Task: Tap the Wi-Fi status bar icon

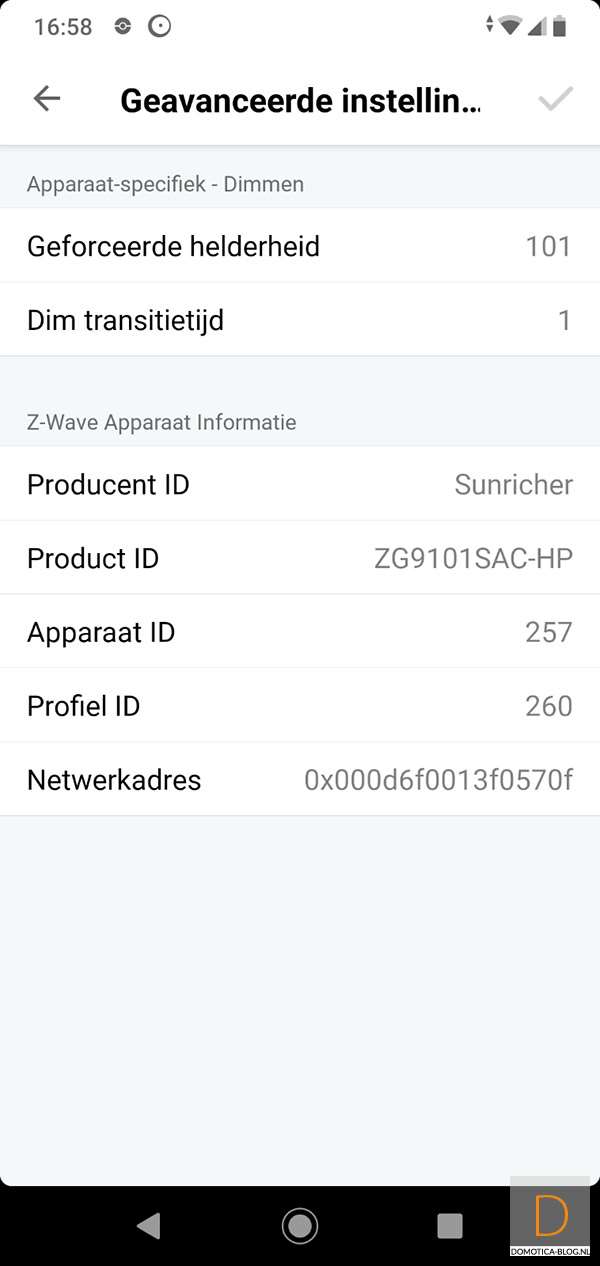Action: click(510, 26)
